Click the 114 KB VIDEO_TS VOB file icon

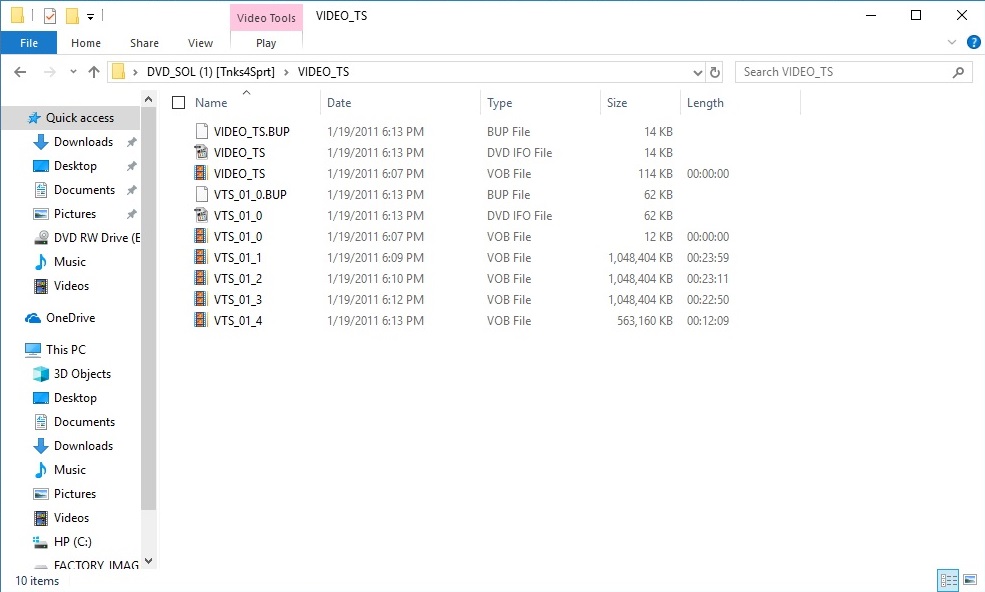click(x=200, y=173)
